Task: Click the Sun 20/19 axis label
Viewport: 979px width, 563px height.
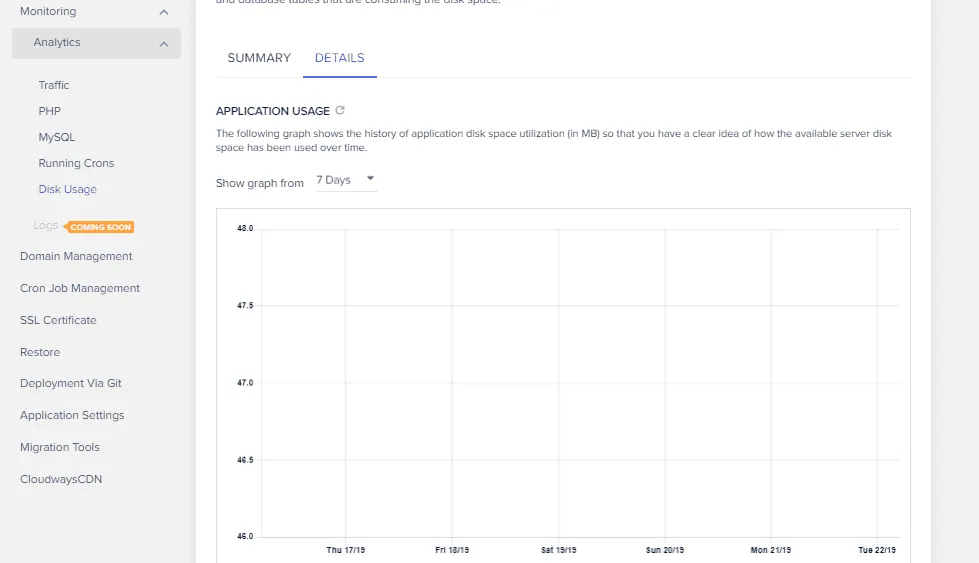Action: click(x=665, y=550)
